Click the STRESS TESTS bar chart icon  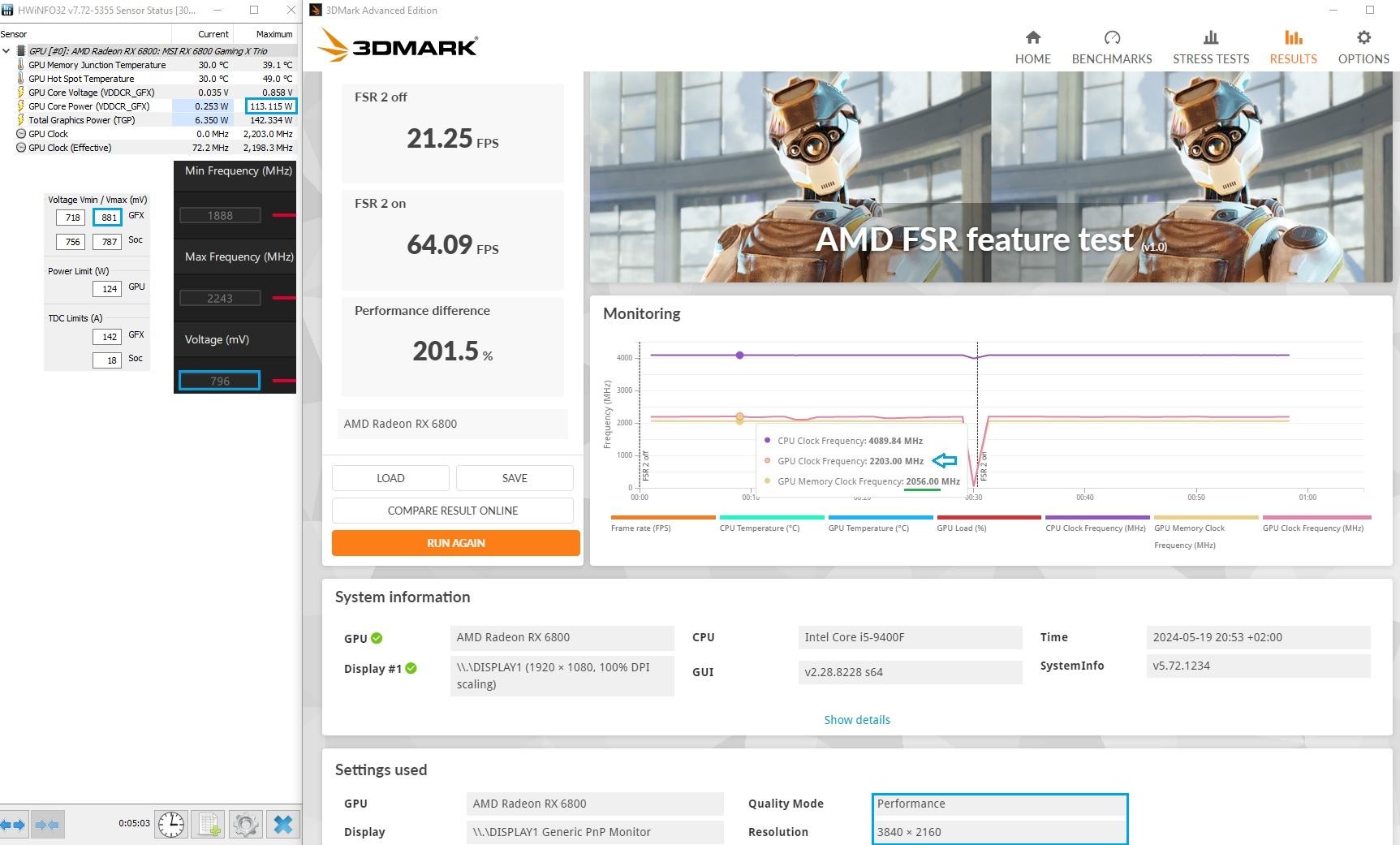point(1211,37)
